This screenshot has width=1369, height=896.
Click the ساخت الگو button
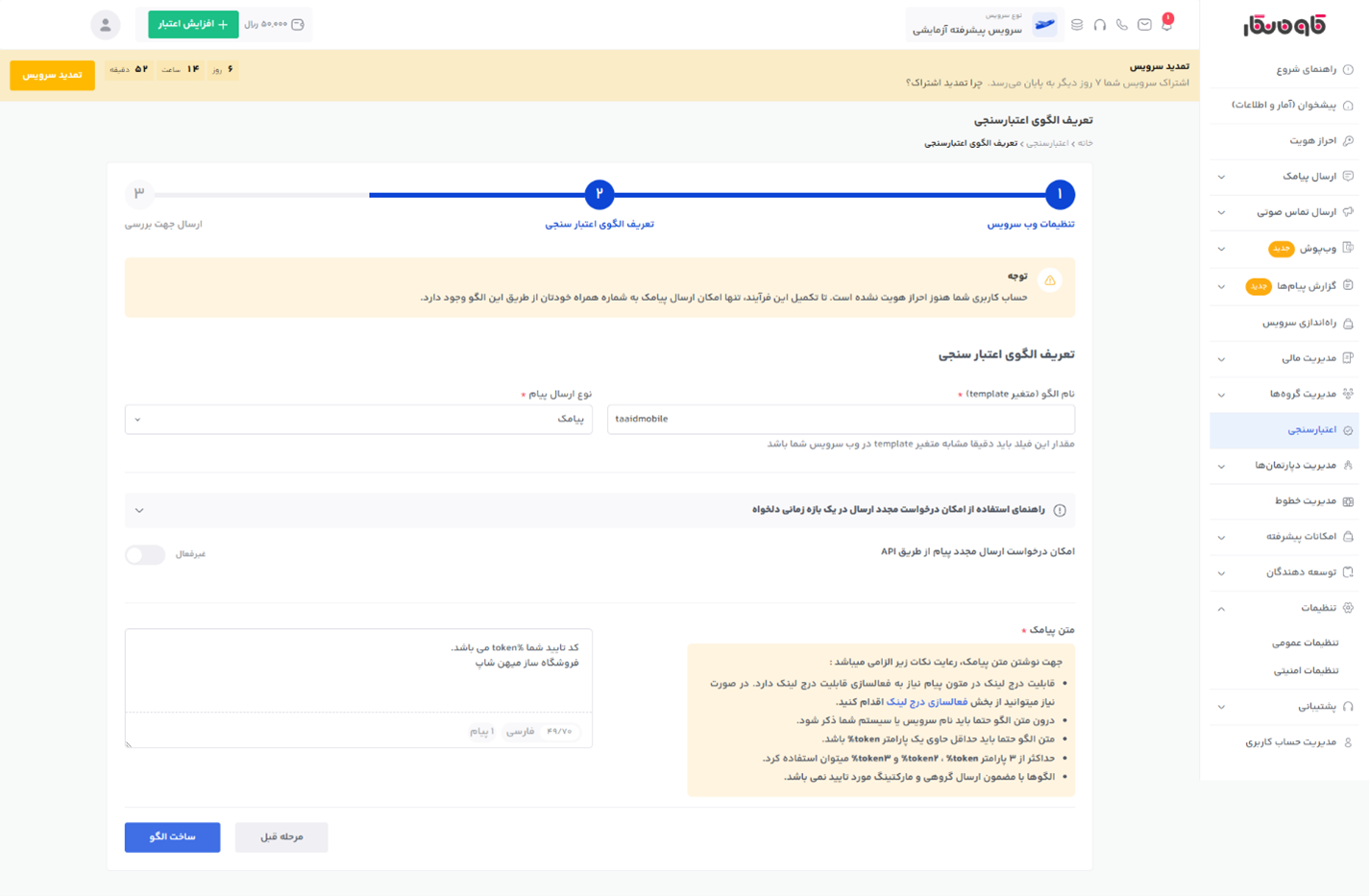point(172,837)
